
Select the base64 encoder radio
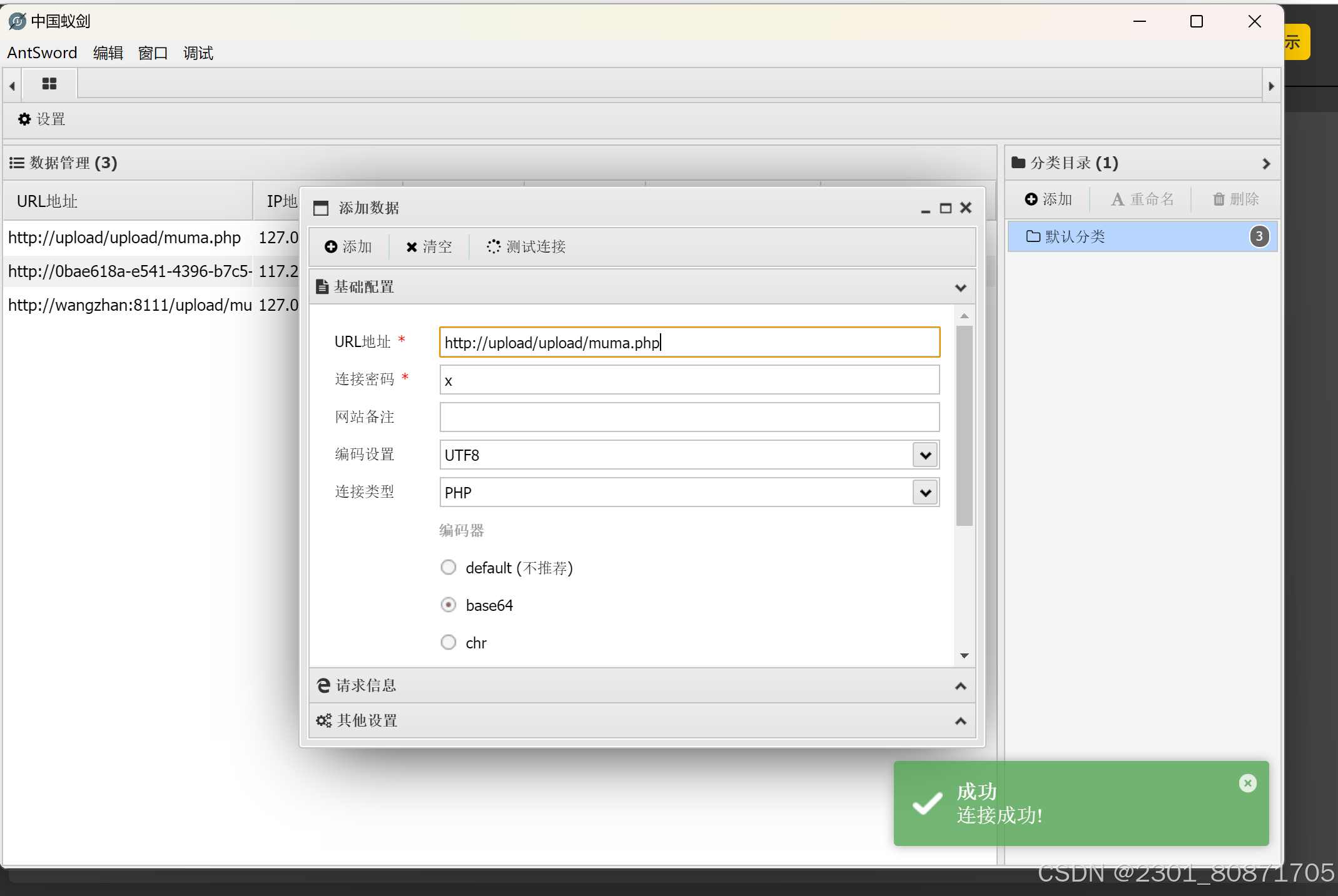click(449, 605)
